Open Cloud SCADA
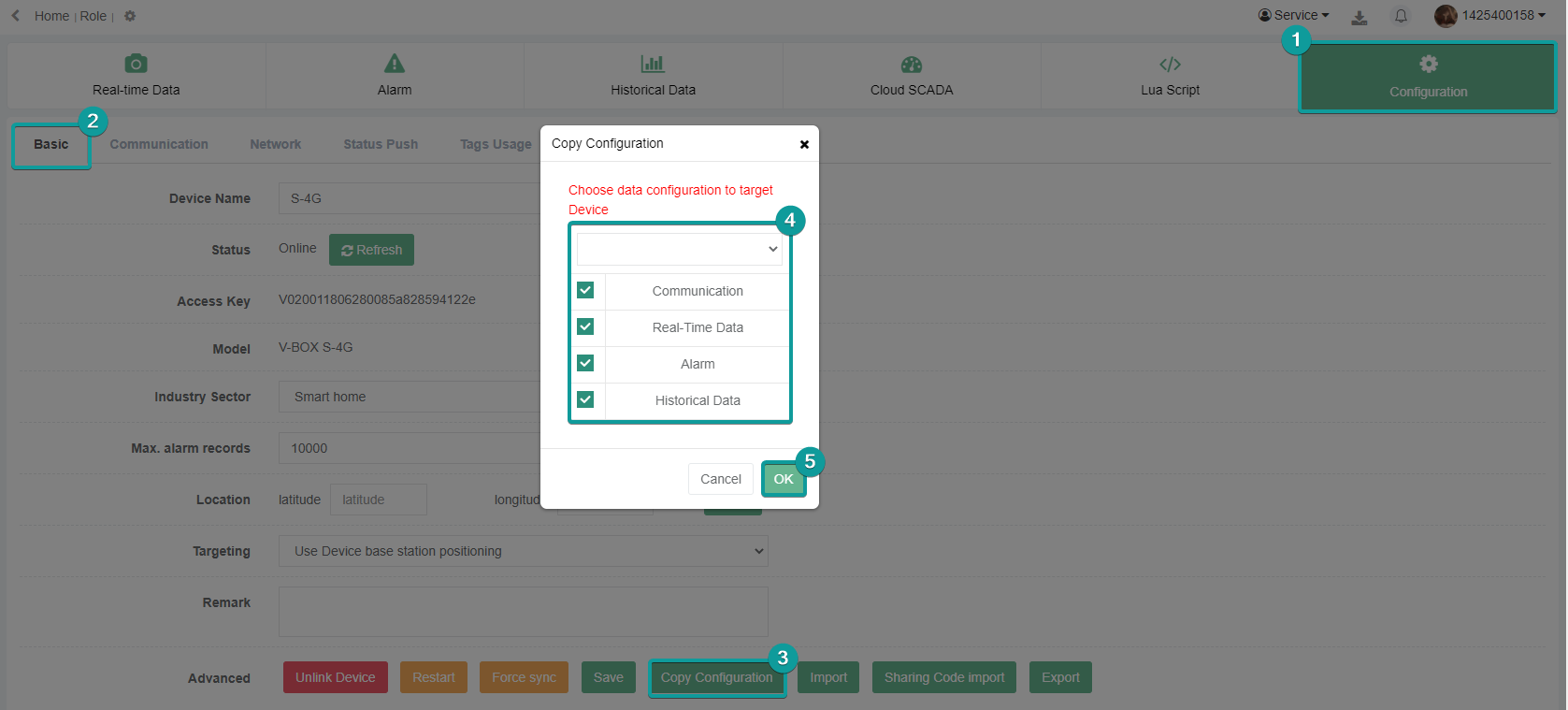Image resolution: width=1568 pixels, height=710 pixels. (912, 76)
